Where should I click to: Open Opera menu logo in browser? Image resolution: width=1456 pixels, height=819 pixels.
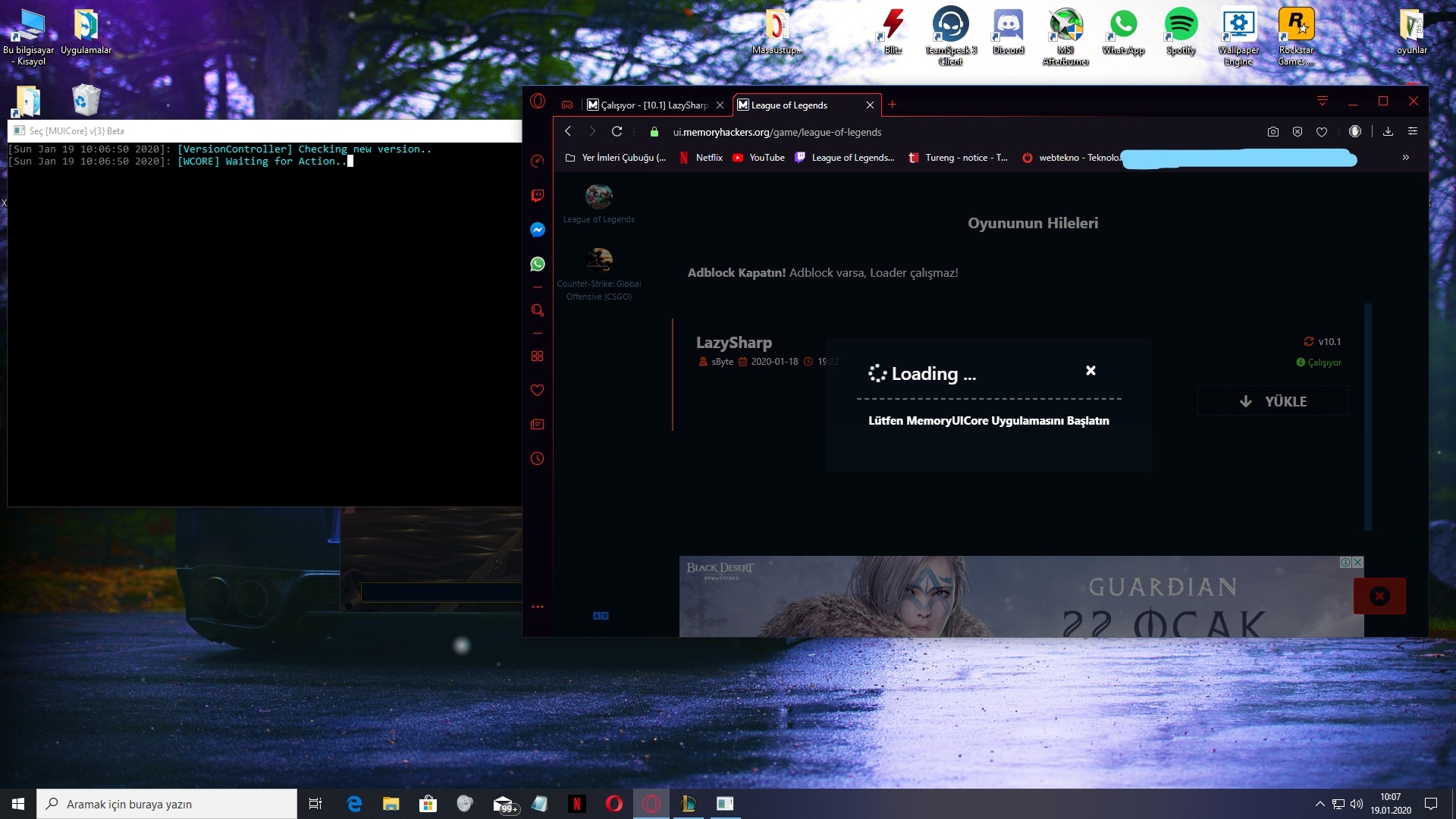pyautogui.click(x=538, y=102)
